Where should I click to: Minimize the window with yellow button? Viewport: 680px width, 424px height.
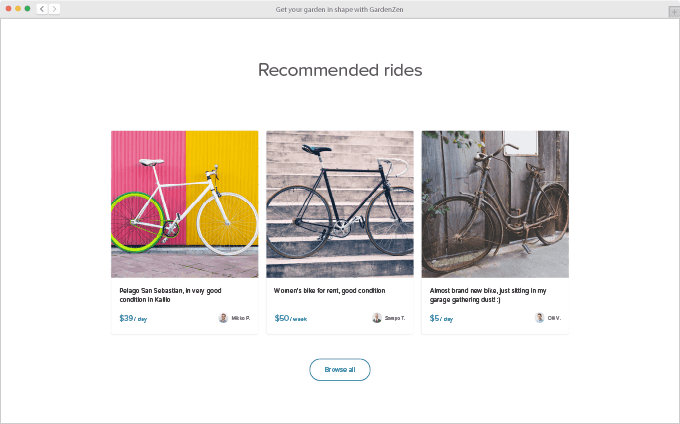pyautogui.click(x=18, y=8)
